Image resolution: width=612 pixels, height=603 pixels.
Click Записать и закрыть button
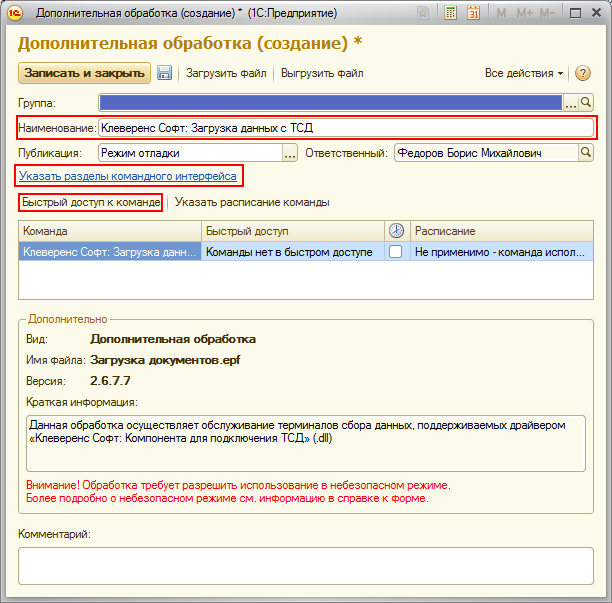pyautogui.click(x=84, y=73)
